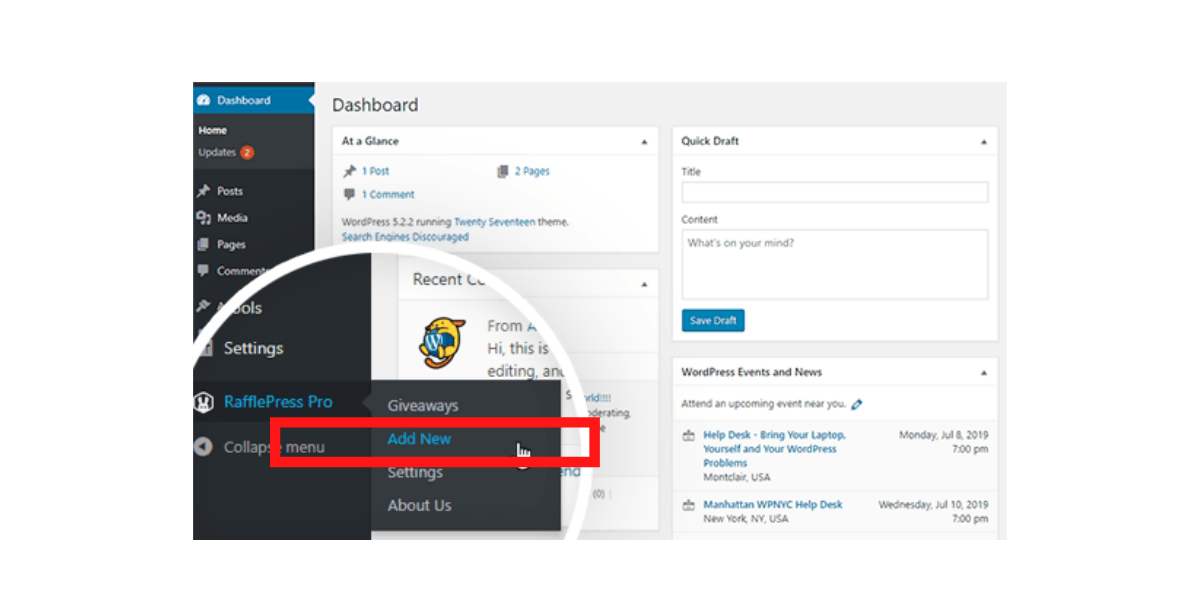
Task: Click the RafflePress Pro logo icon
Action: pos(204,402)
